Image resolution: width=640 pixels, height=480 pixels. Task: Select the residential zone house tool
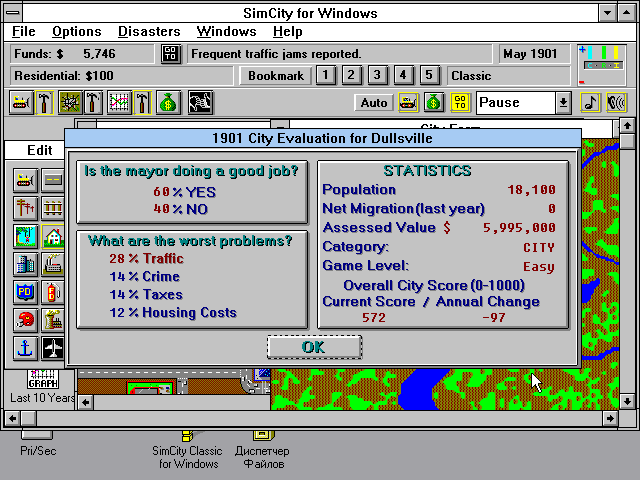click(53, 236)
